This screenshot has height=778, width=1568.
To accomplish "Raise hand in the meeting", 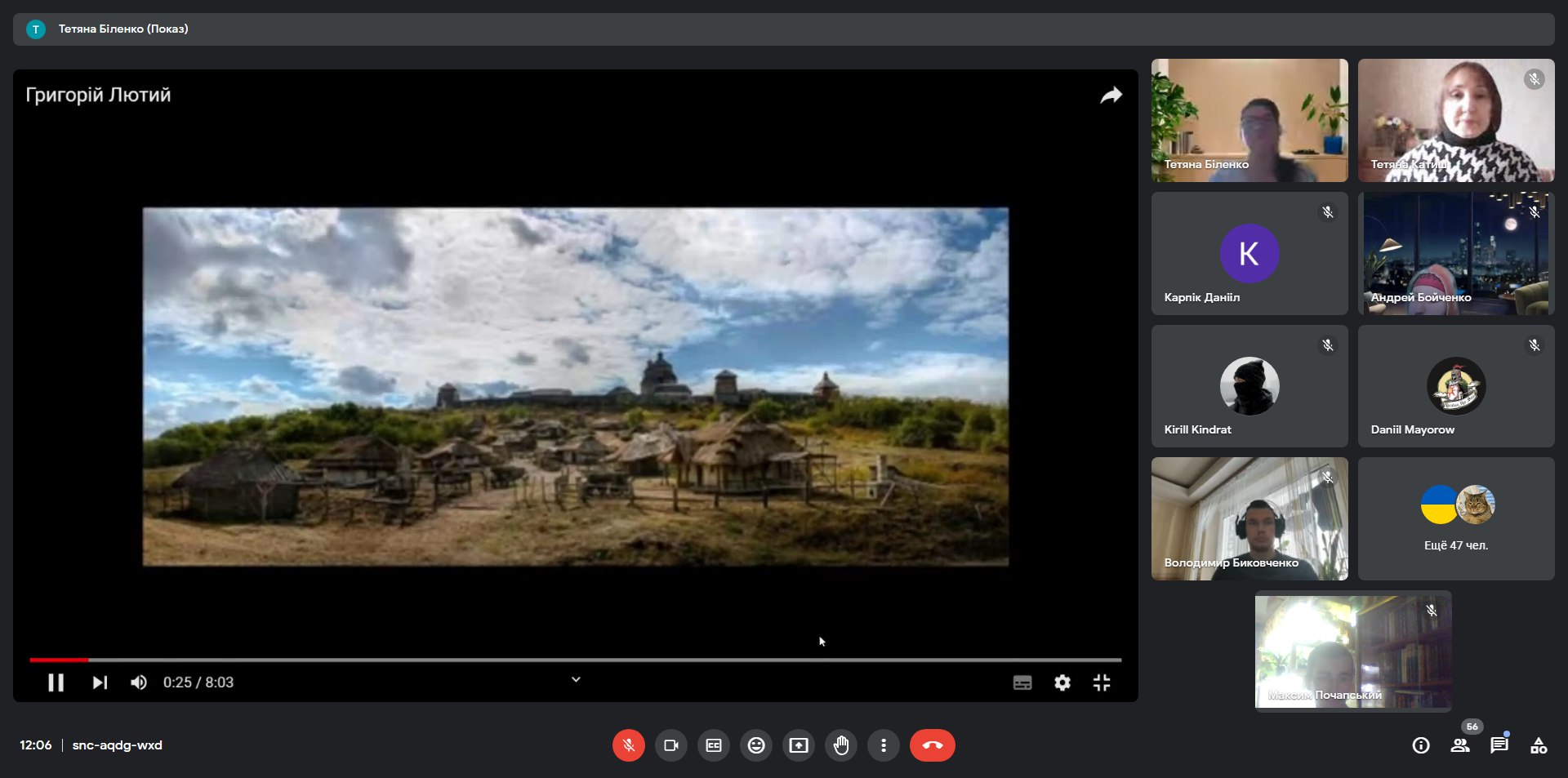I will tap(841, 745).
